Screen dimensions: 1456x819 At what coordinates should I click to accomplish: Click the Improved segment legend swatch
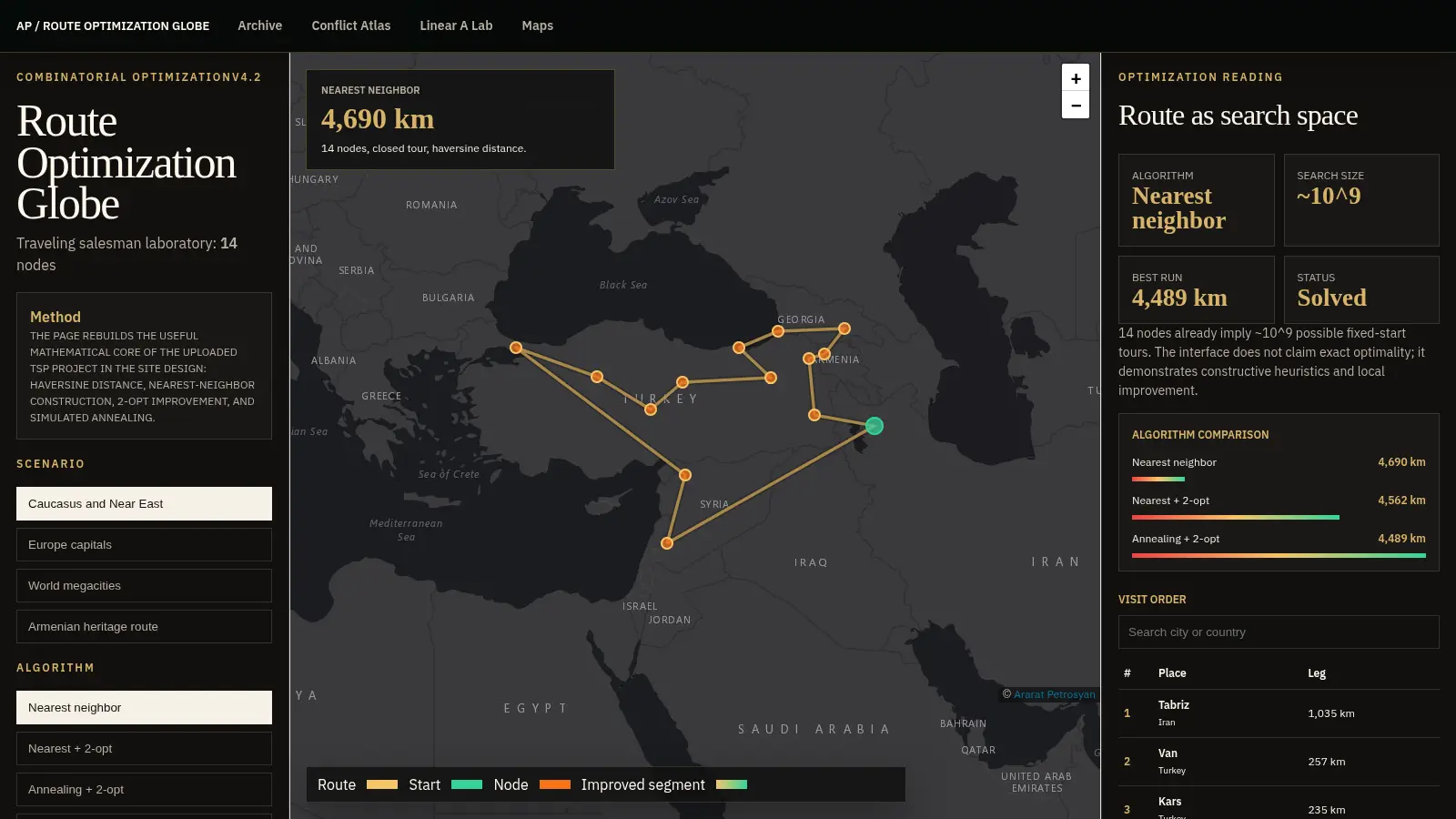click(732, 784)
